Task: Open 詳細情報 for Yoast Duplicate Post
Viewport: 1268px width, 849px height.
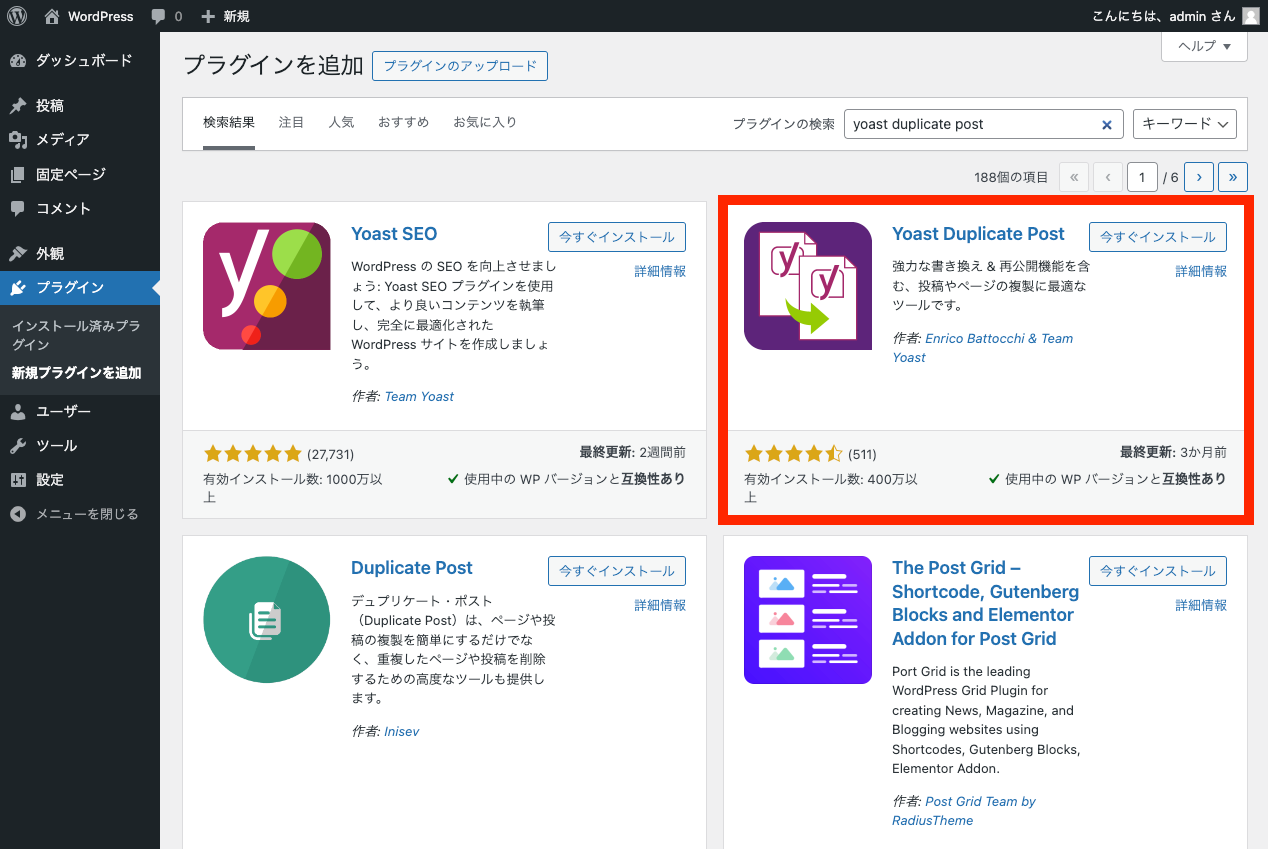Action: [x=1201, y=271]
